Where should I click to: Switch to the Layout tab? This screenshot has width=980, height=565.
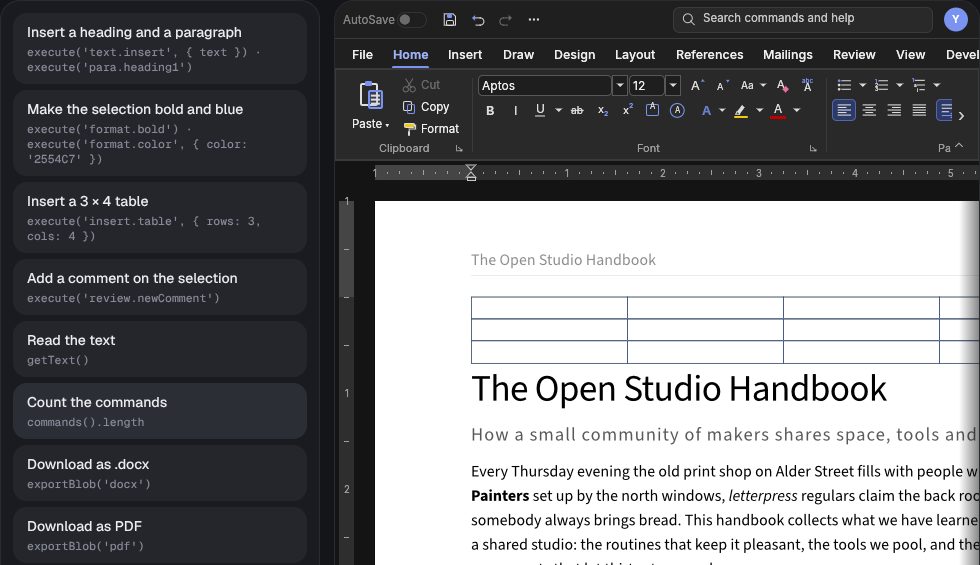pyautogui.click(x=635, y=55)
